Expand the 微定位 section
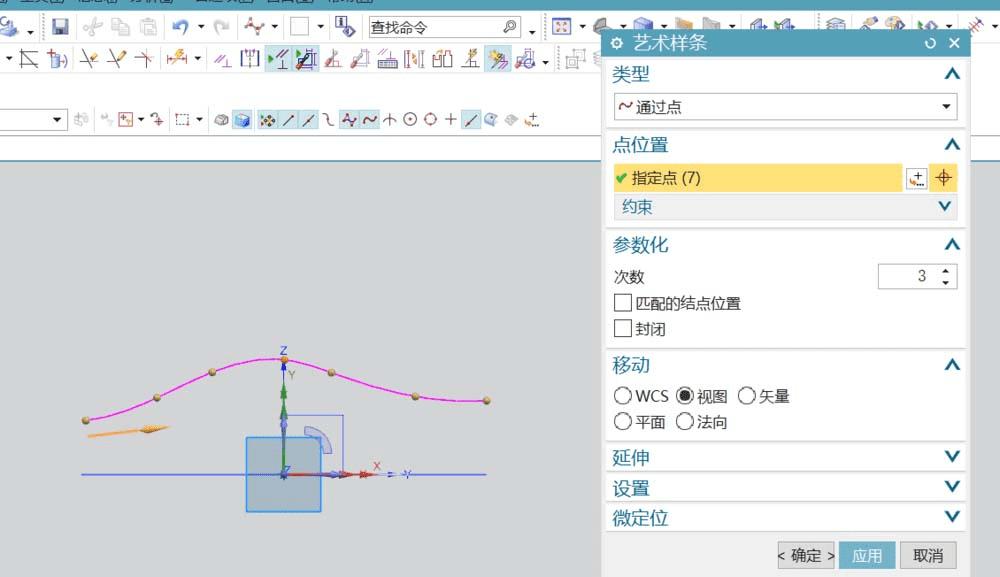The width and height of the screenshot is (1000, 577). click(x=952, y=516)
